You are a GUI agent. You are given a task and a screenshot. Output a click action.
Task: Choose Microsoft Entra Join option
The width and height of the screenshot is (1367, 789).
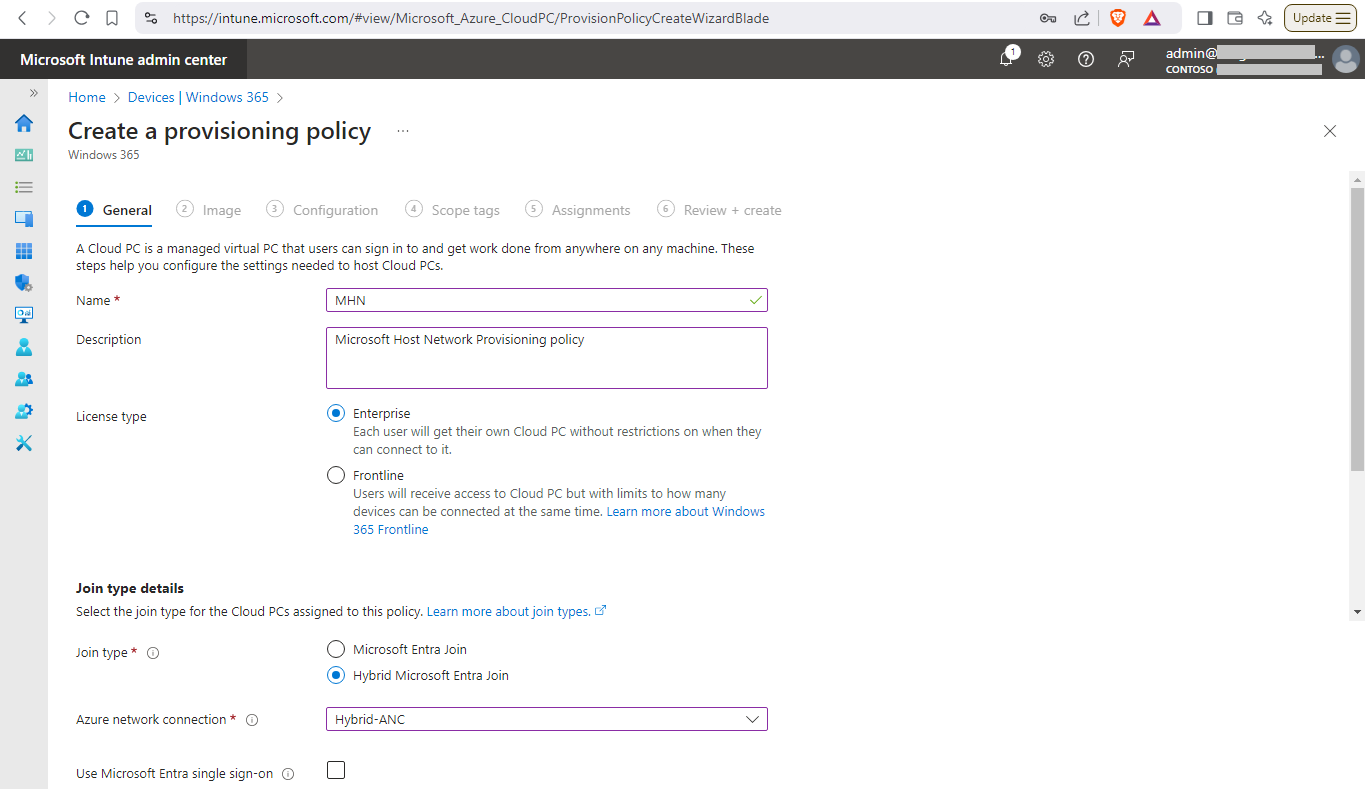(x=336, y=650)
